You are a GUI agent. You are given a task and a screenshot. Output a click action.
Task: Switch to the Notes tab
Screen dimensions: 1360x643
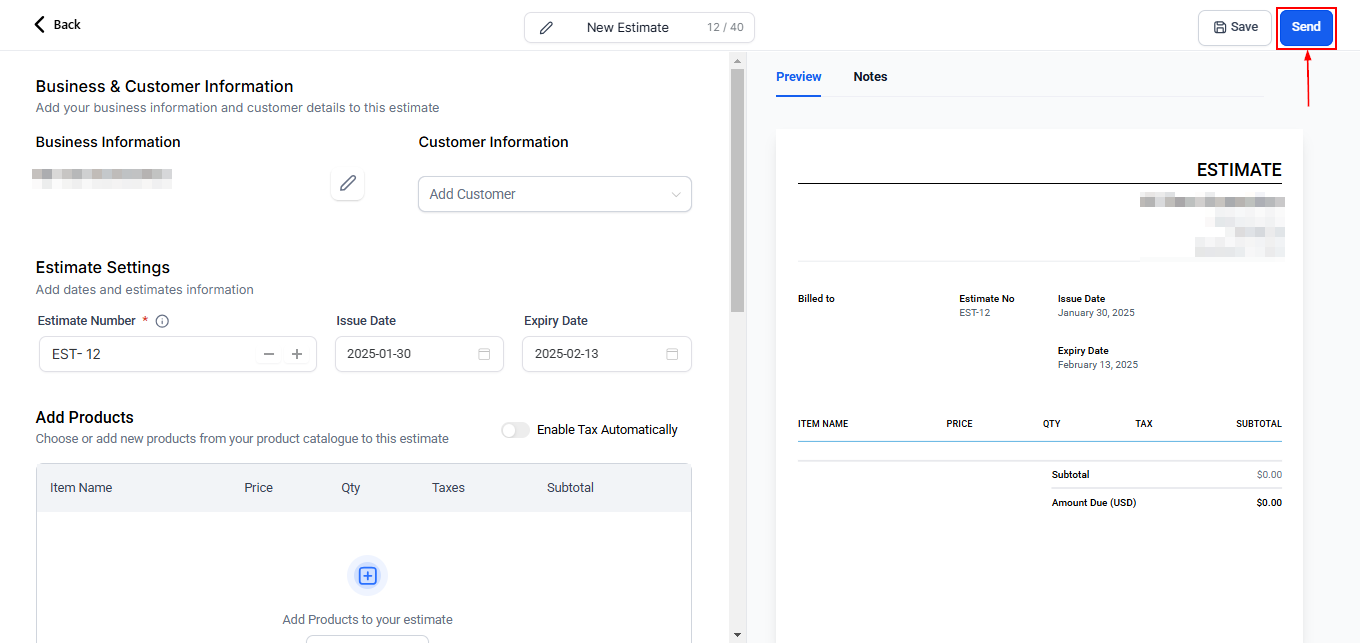tap(870, 77)
